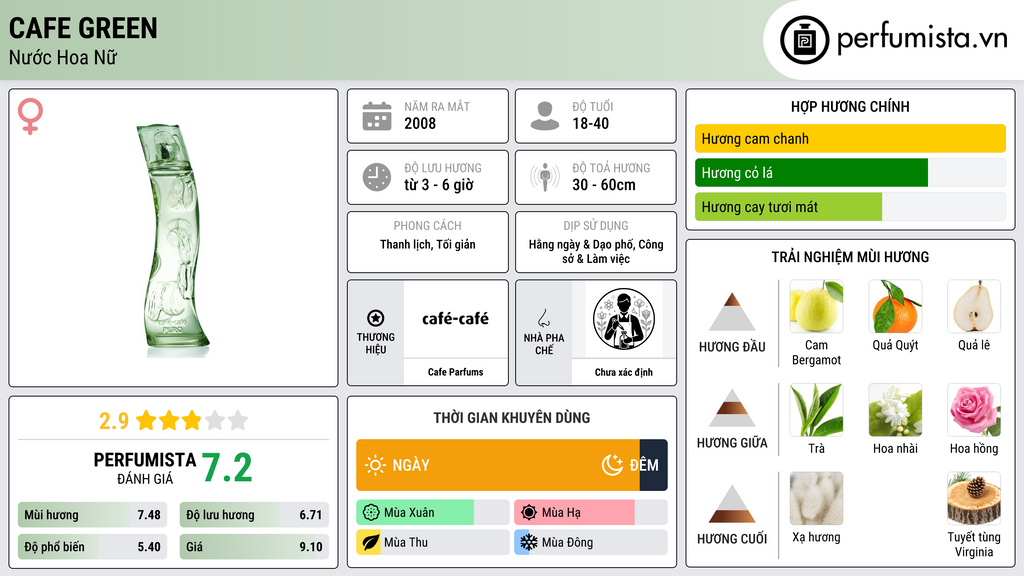Click the nose icon above Nhà Pha Chế

pyautogui.click(x=544, y=318)
